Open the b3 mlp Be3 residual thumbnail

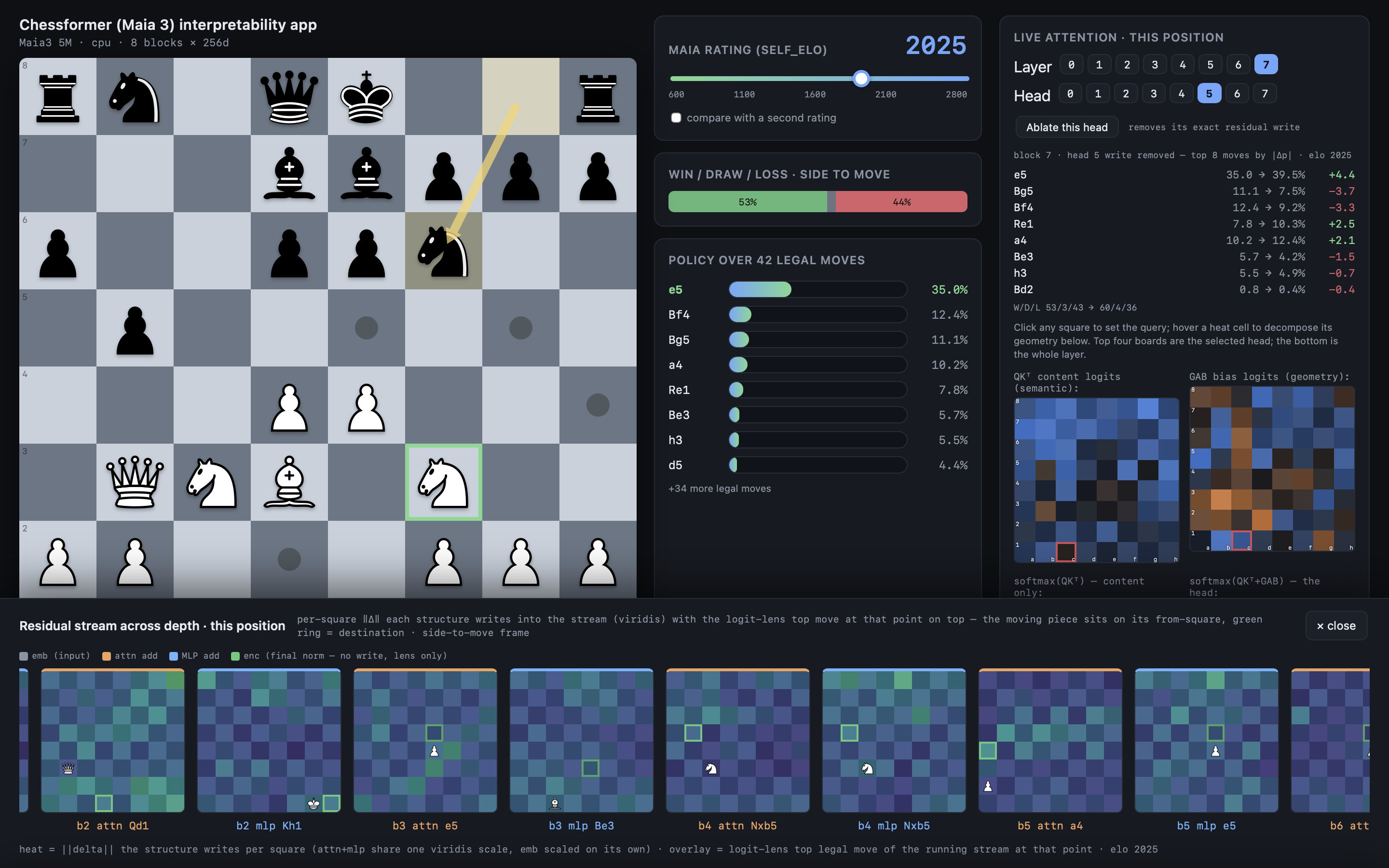point(582,741)
